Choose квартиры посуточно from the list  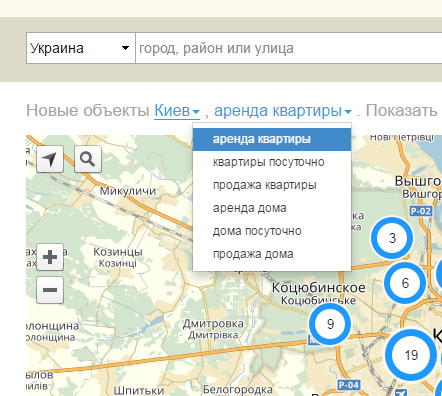272,162
